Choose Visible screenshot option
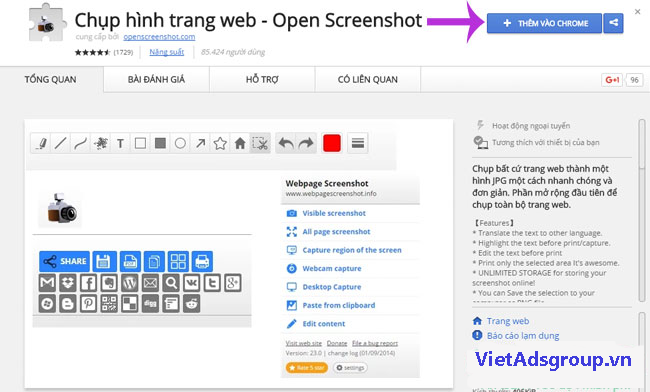 coord(350,213)
